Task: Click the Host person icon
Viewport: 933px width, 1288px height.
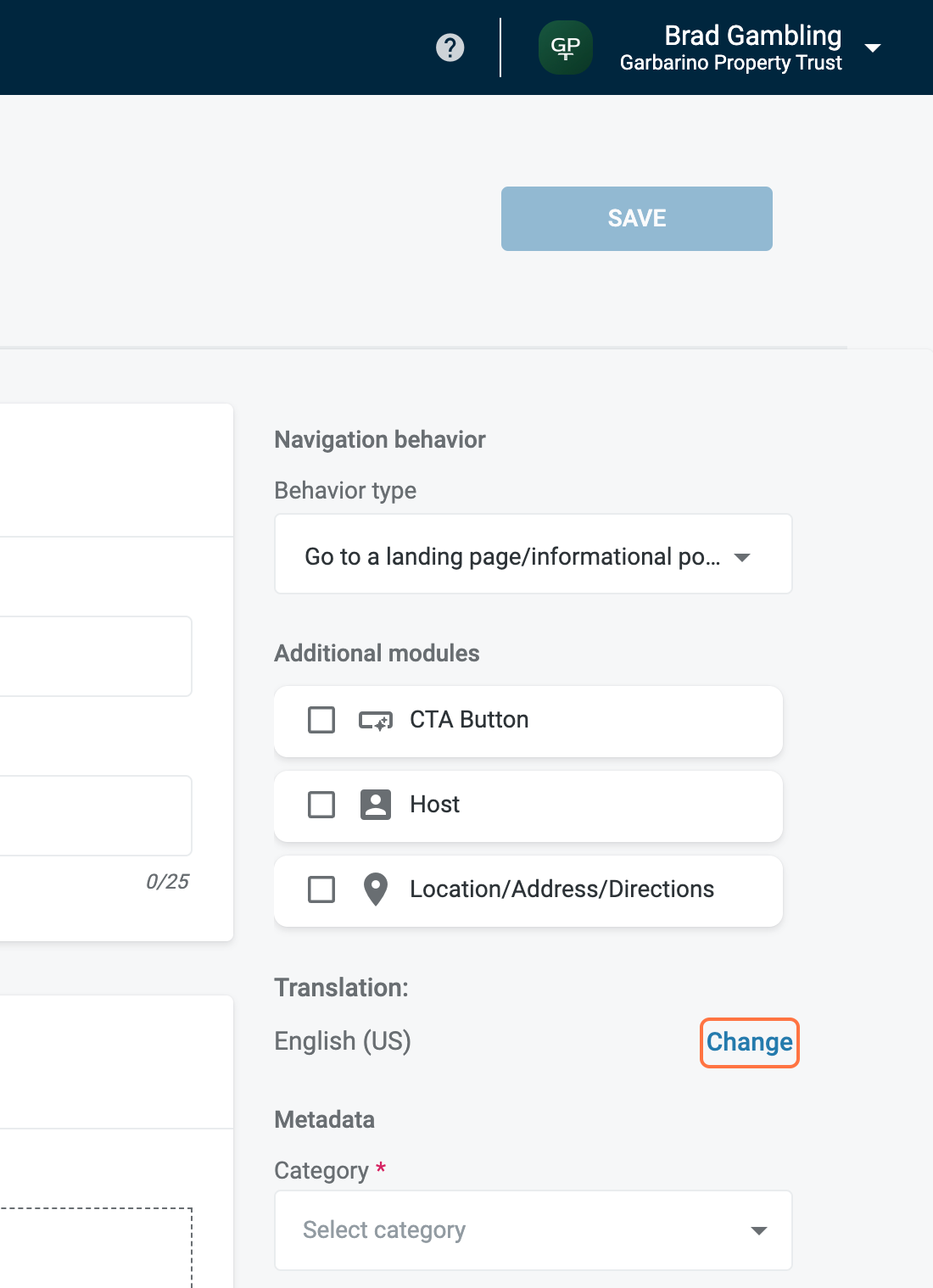Action: pyautogui.click(x=375, y=805)
